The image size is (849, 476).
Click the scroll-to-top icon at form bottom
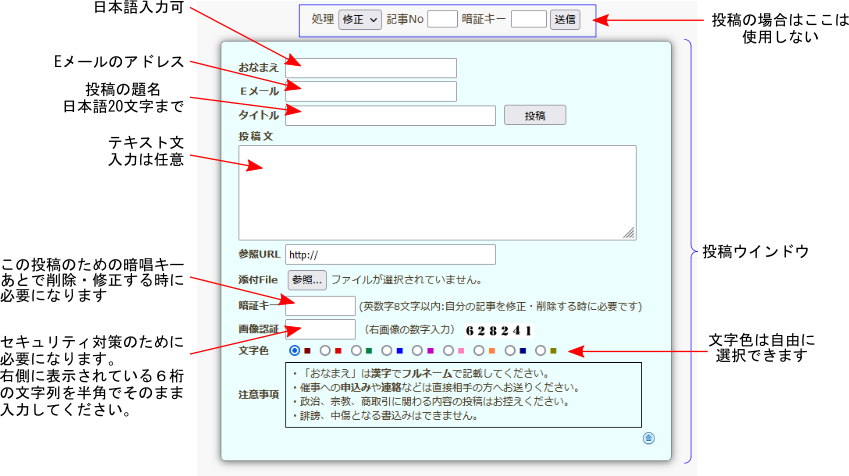[x=648, y=438]
